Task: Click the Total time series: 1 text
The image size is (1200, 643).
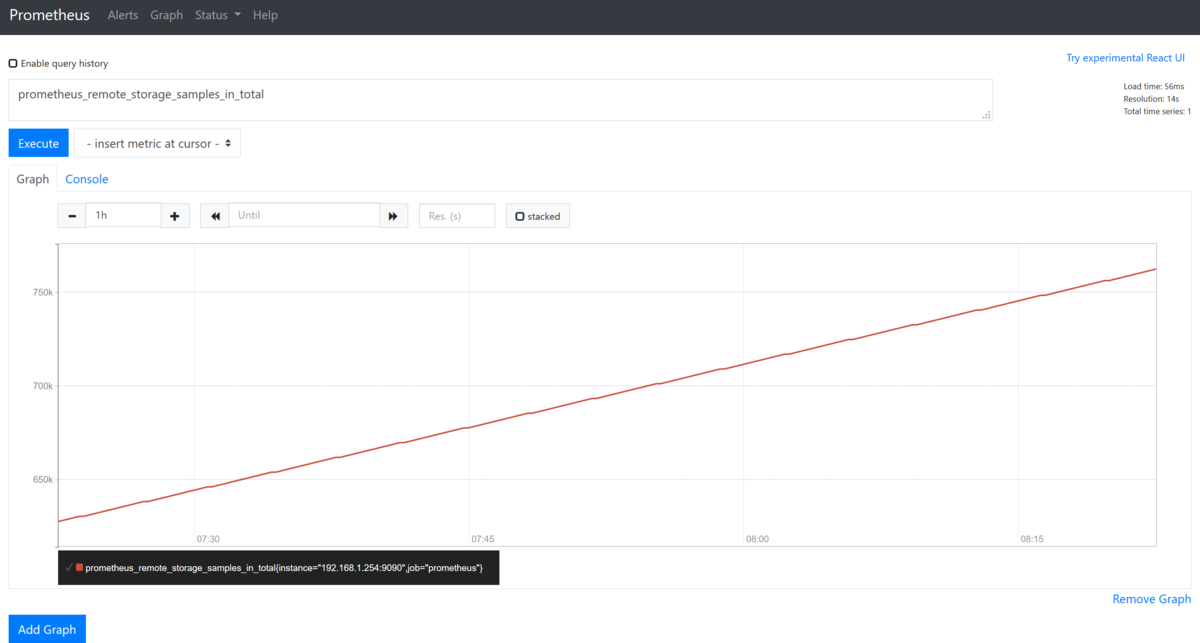Action: (1157, 111)
